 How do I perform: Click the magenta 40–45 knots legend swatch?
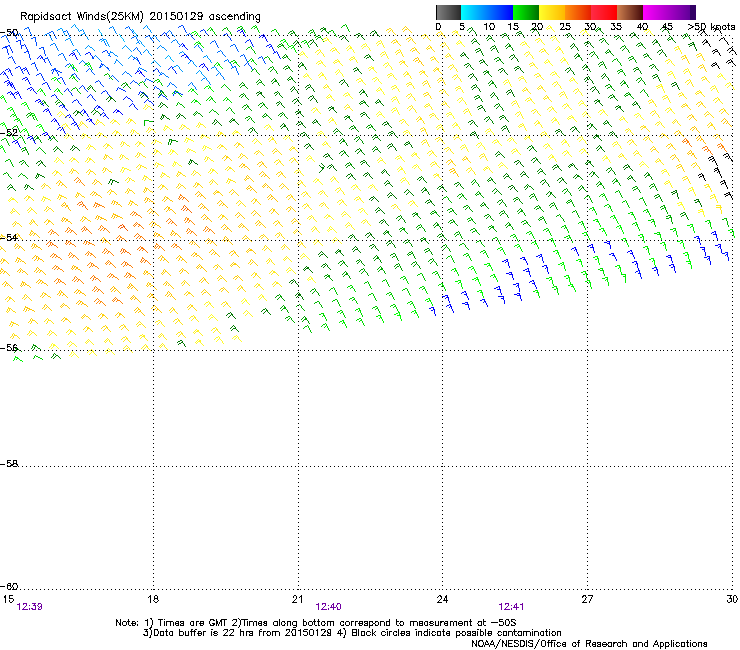point(656,12)
